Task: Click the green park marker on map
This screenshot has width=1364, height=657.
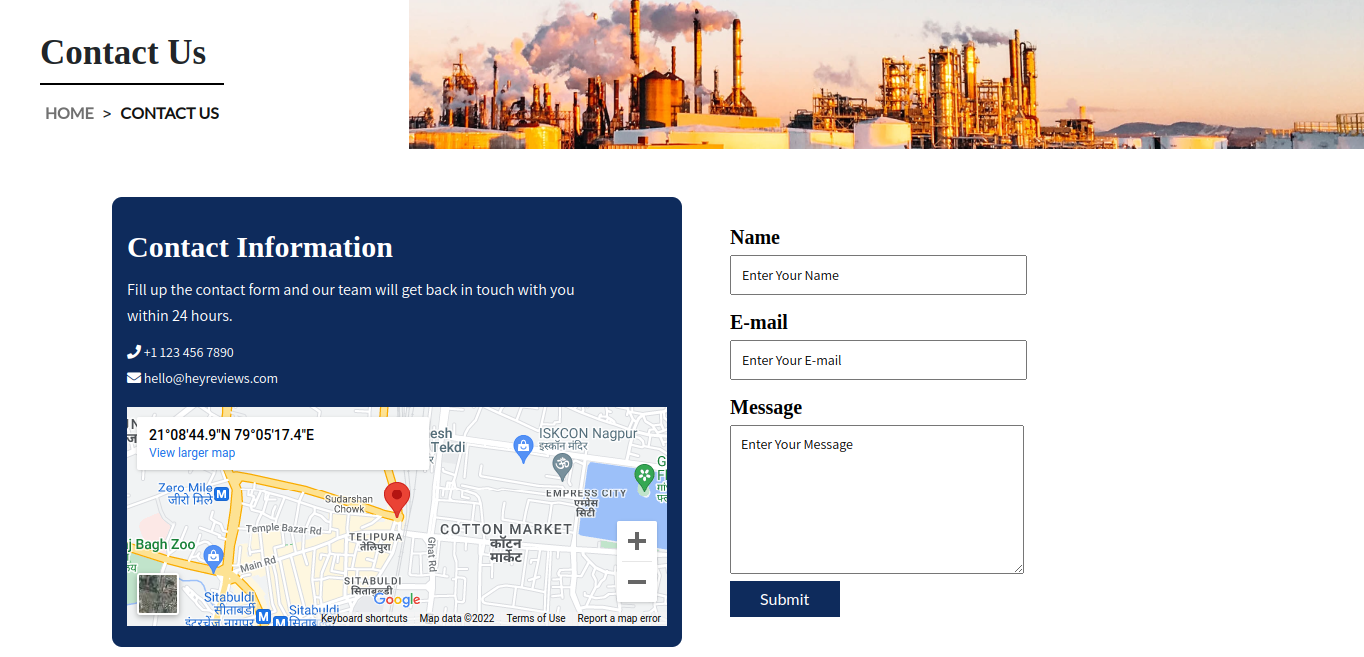Action: coord(645,477)
